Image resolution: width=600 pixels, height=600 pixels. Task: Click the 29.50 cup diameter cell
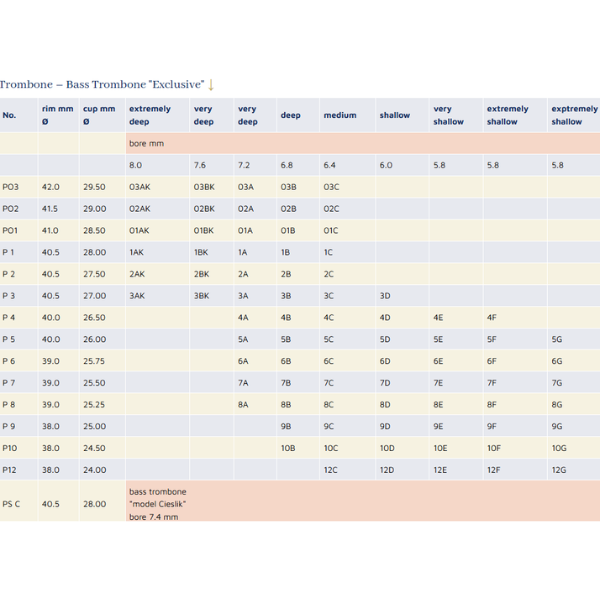pyautogui.click(x=94, y=186)
